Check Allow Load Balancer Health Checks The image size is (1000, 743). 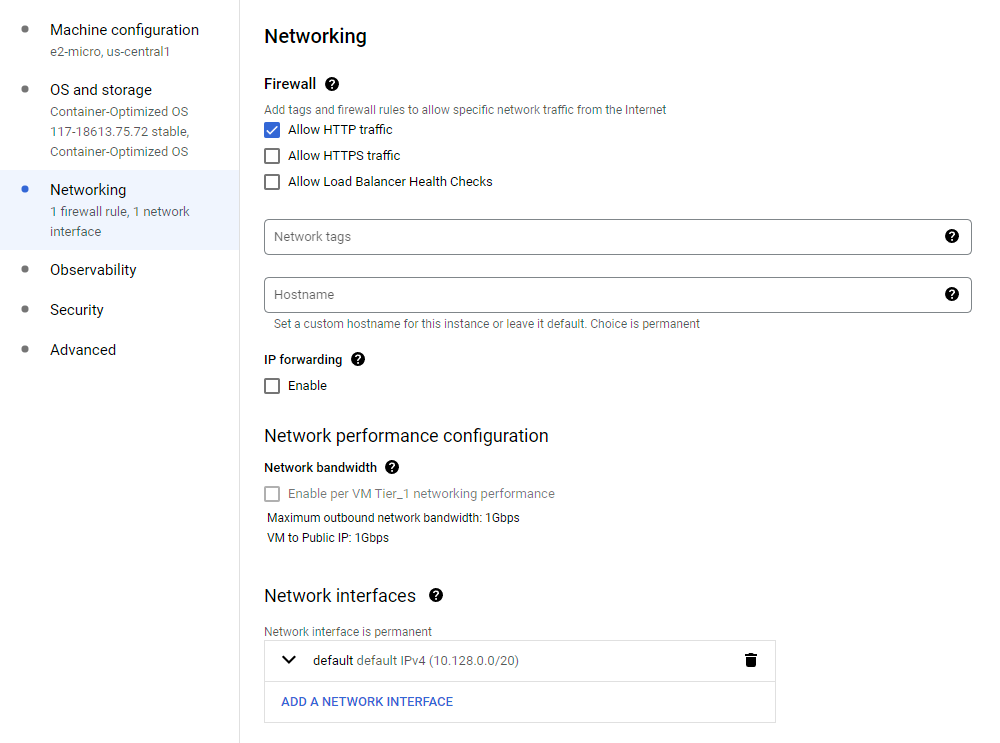click(x=272, y=182)
